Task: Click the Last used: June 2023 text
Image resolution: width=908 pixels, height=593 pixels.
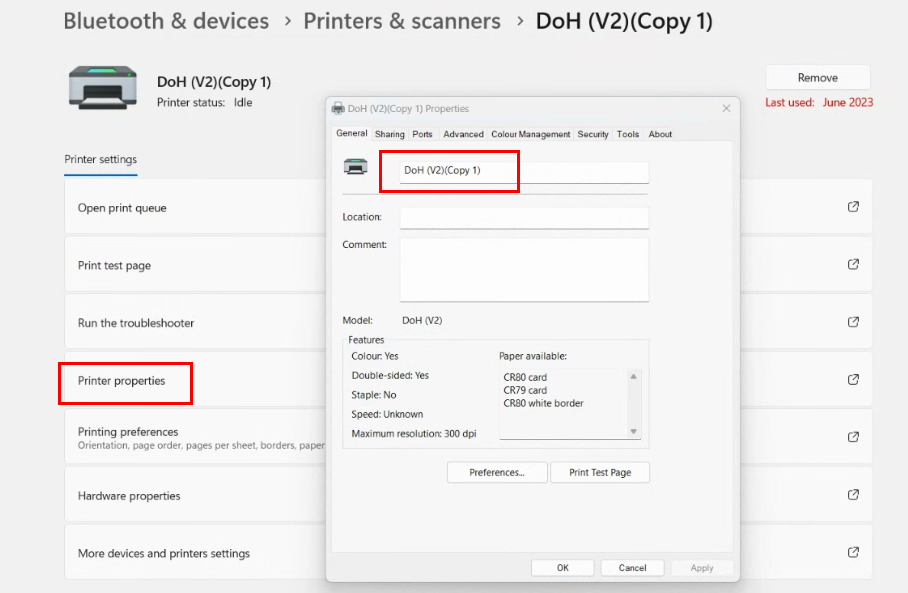Action: pos(819,103)
